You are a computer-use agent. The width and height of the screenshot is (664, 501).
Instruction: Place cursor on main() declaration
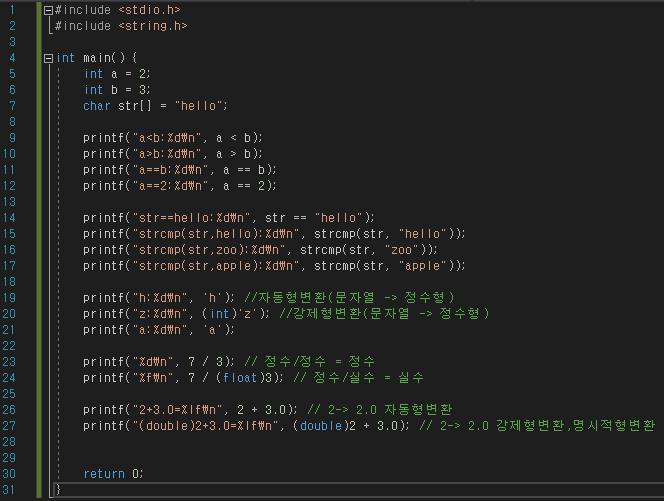(104, 58)
